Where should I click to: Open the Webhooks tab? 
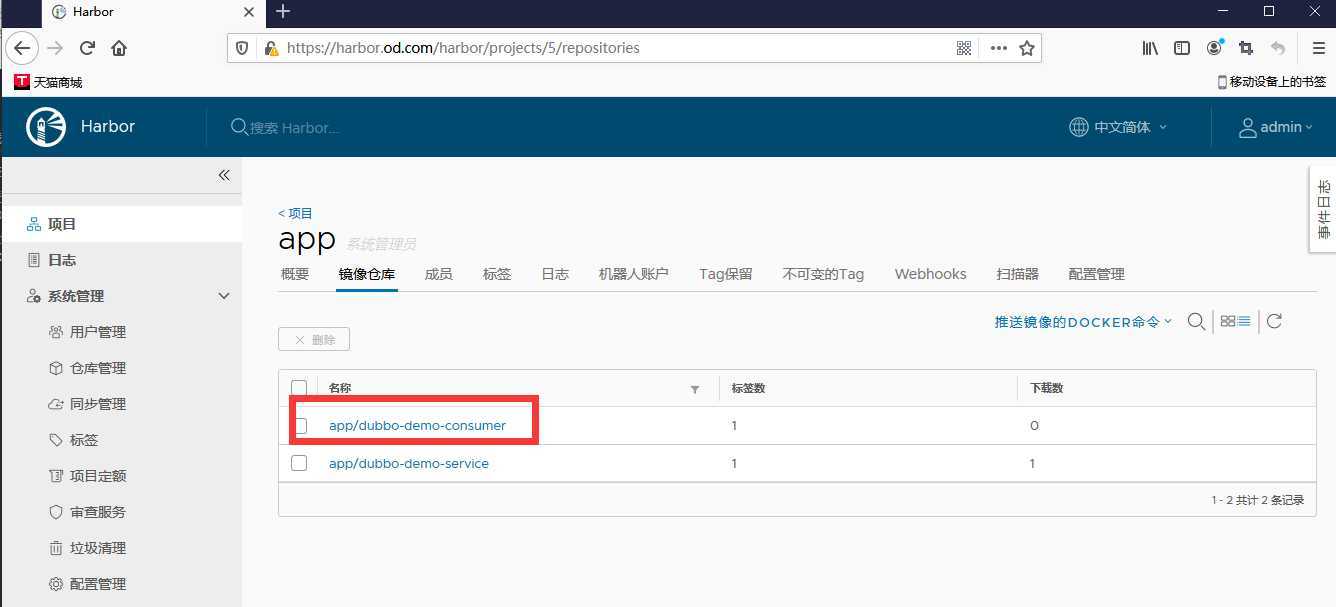(931, 274)
